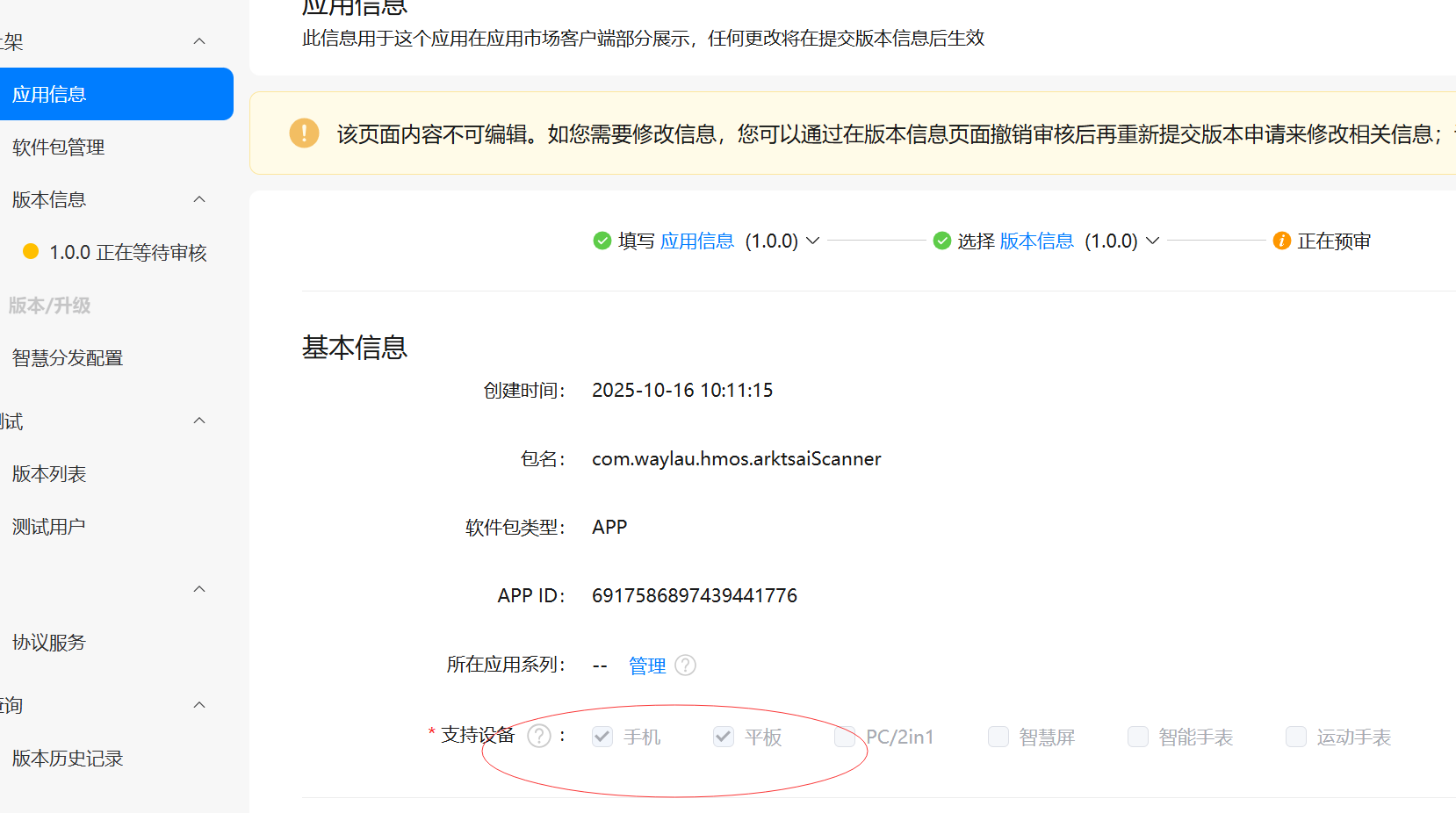Open 版本历史记录 in the sidebar
Screen dimensions: 1456x813
[68, 759]
